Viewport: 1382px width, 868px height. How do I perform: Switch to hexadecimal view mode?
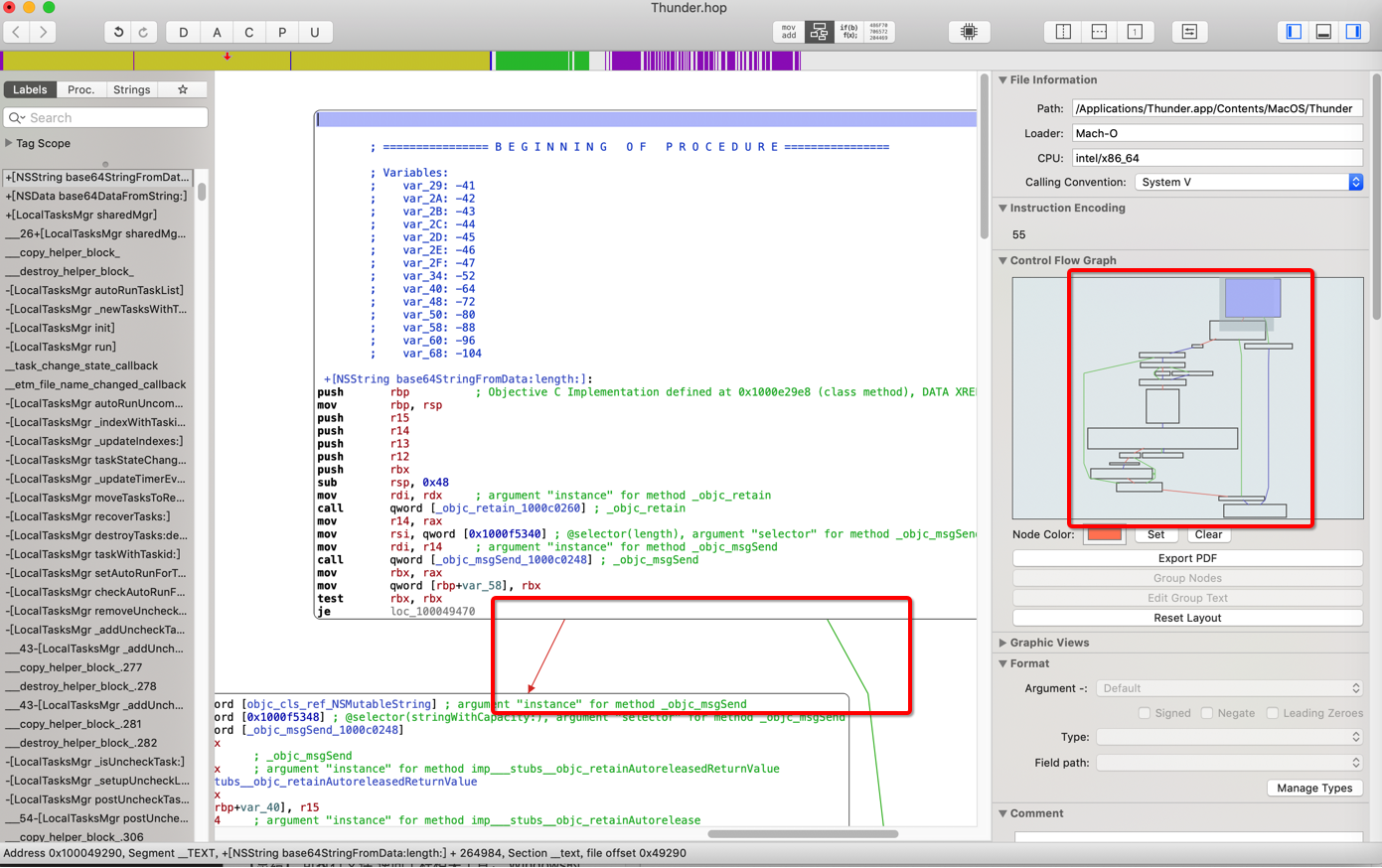pos(879,32)
